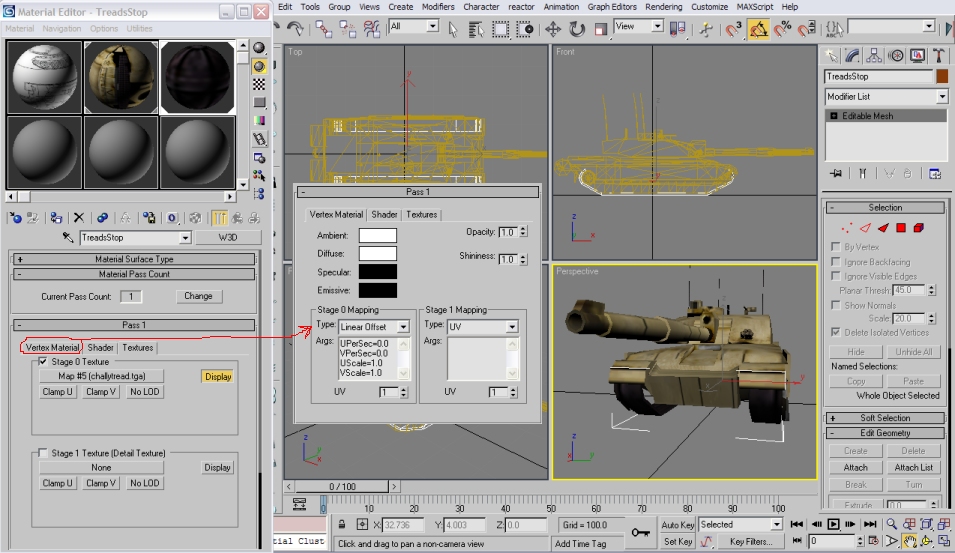955x553 pixels.
Task: Activate the Pan view hand tool
Action: [910, 541]
